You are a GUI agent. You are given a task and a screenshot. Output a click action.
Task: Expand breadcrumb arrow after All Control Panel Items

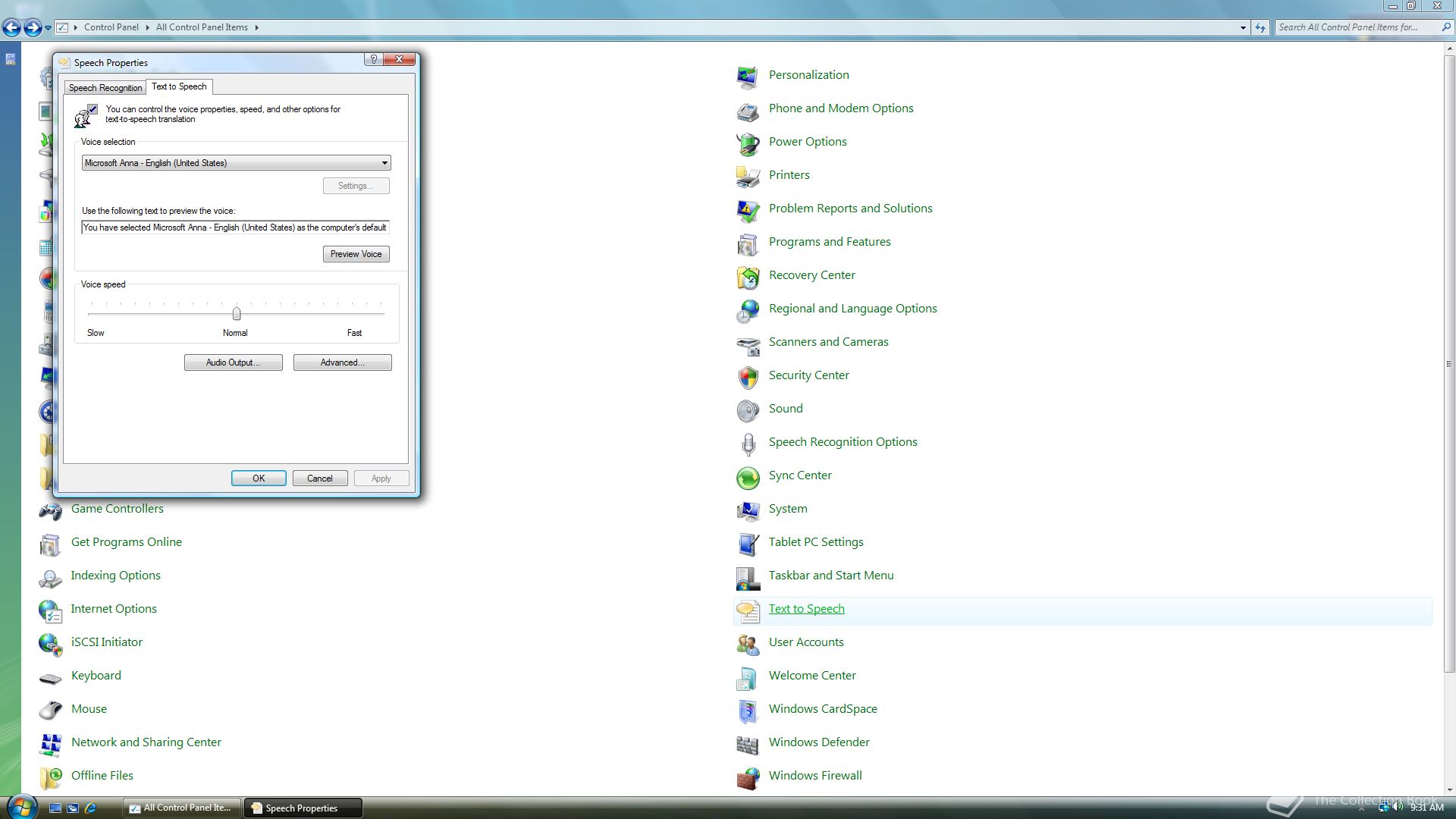(x=256, y=27)
